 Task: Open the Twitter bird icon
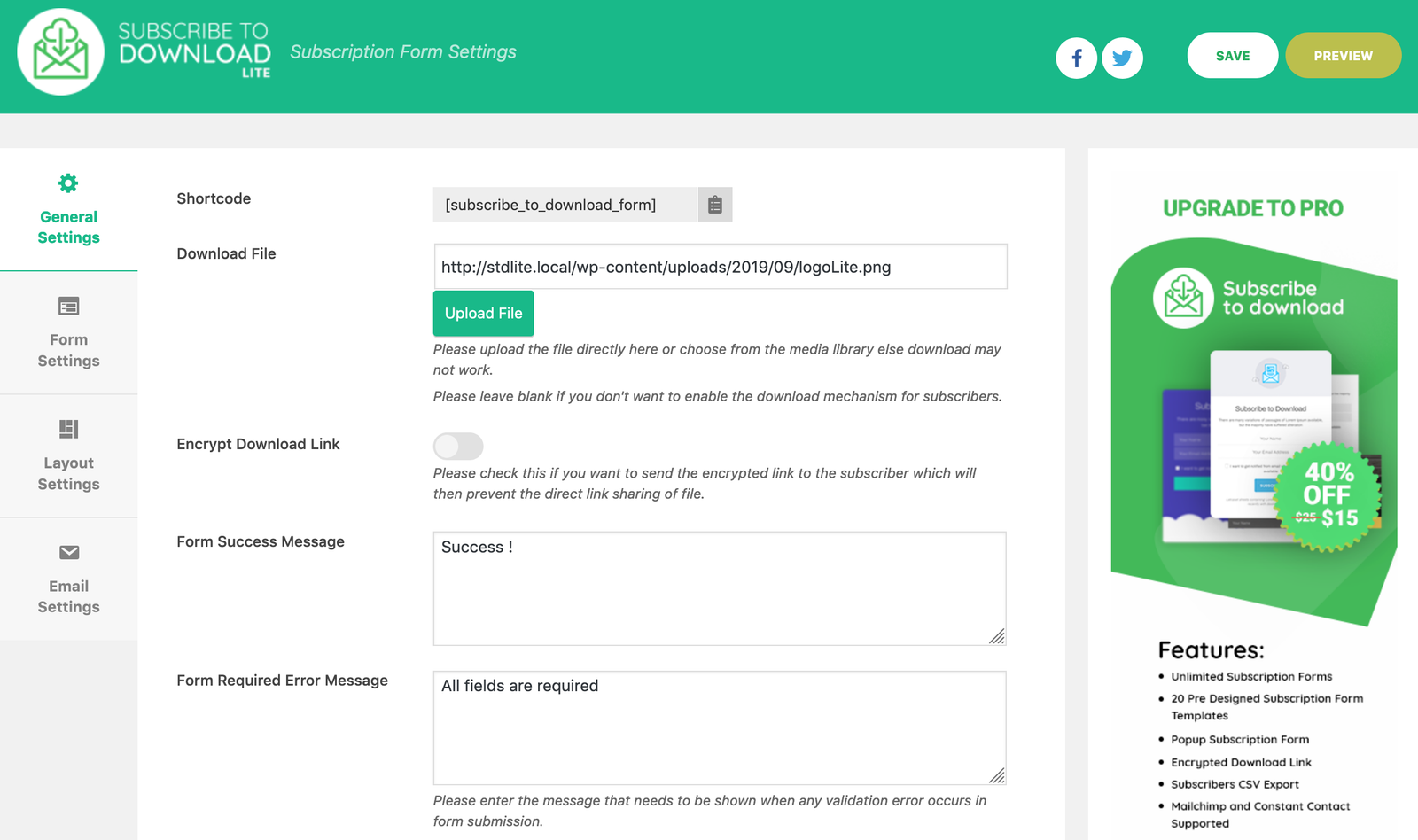tap(1122, 58)
